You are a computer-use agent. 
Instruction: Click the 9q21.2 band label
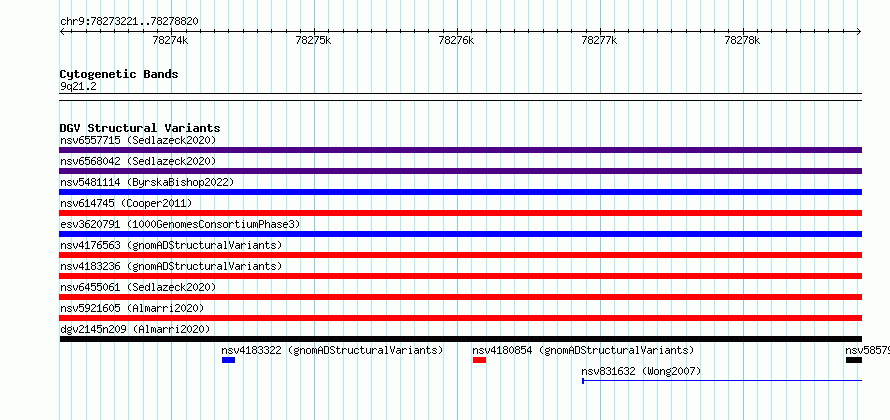78,86
